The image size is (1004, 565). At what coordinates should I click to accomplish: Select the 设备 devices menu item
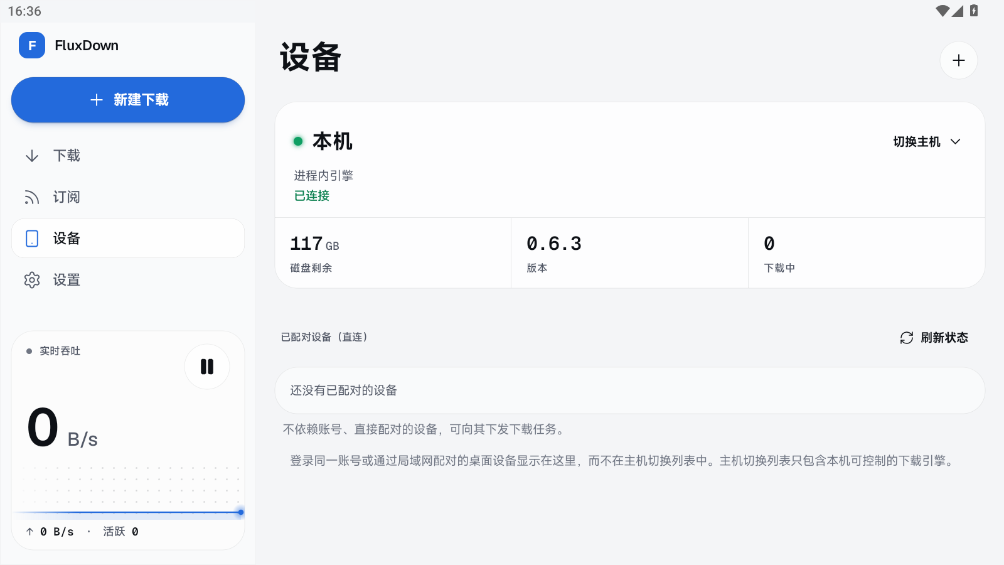point(128,238)
